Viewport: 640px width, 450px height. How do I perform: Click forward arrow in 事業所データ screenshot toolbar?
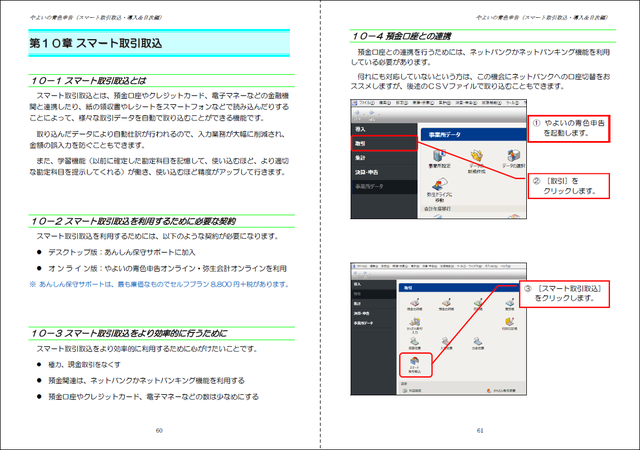[x=372, y=113]
